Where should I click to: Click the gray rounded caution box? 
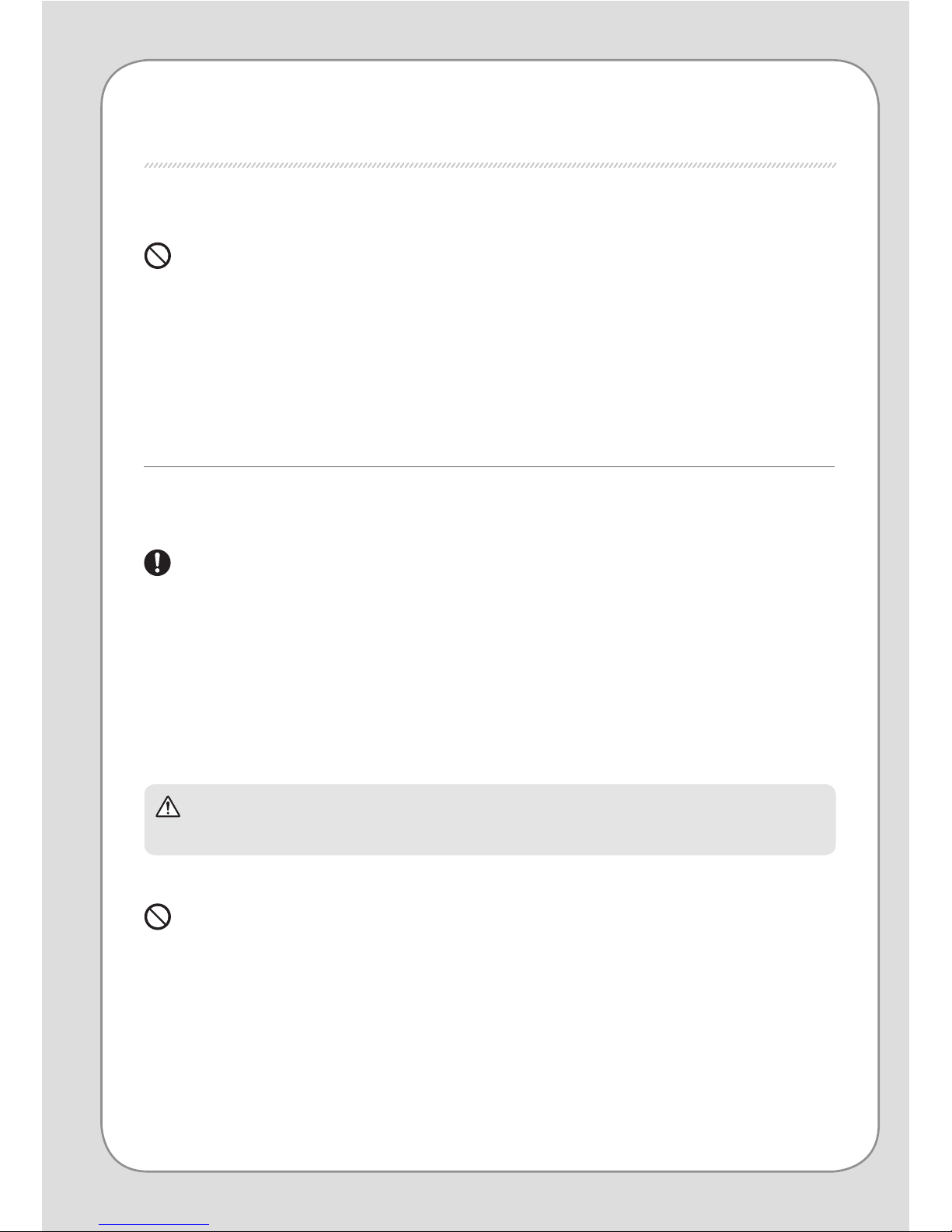pos(490,819)
